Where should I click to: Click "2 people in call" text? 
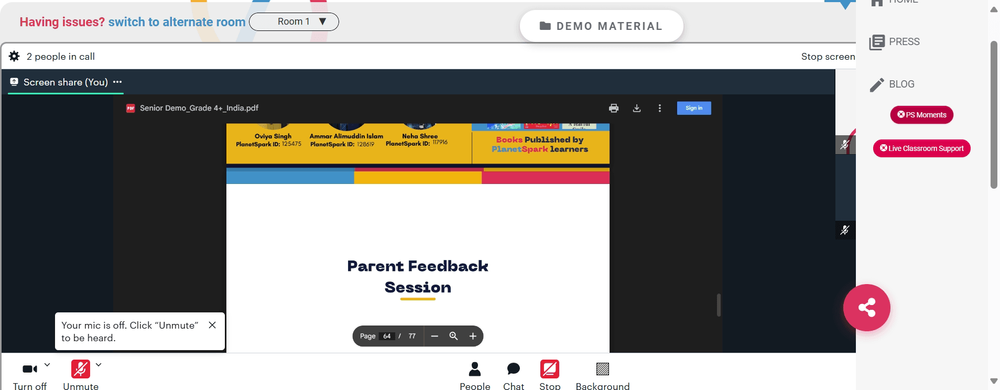pyautogui.click(x=61, y=57)
